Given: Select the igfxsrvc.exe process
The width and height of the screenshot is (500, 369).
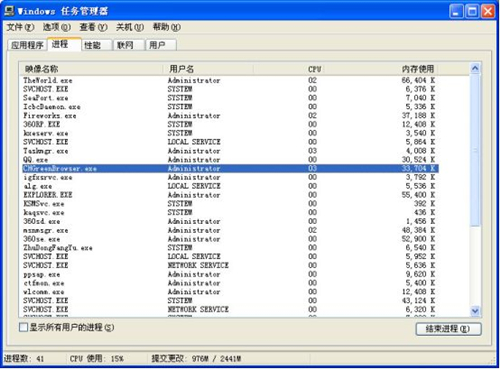Looking at the screenshot, I should [x=229, y=177].
